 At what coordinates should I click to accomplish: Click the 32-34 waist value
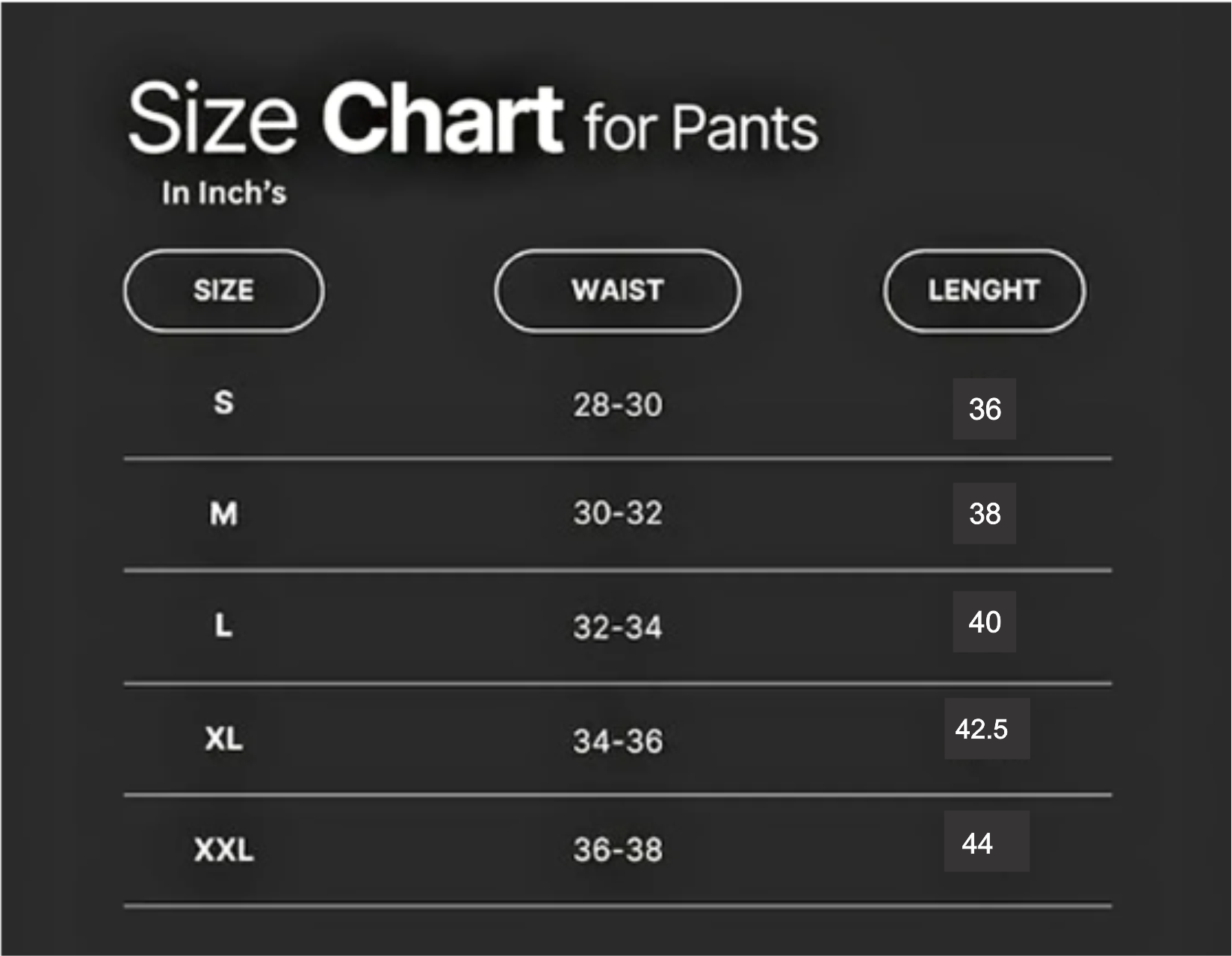point(618,627)
